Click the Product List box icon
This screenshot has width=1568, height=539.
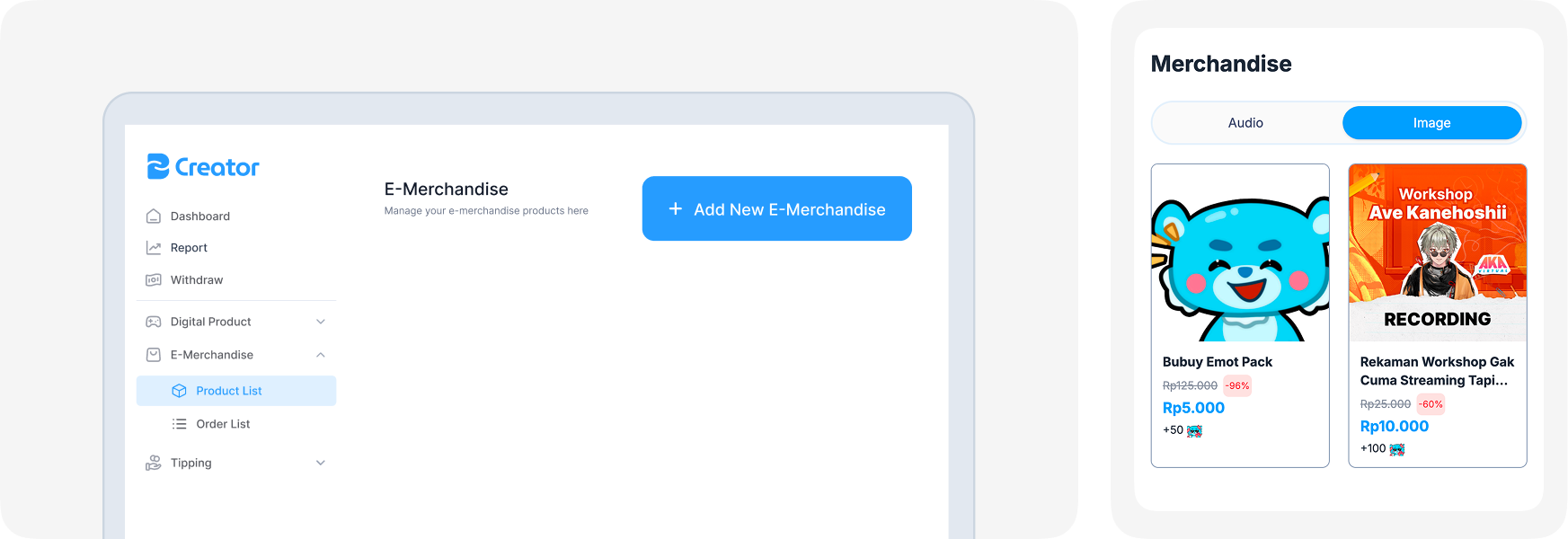(179, 391)
